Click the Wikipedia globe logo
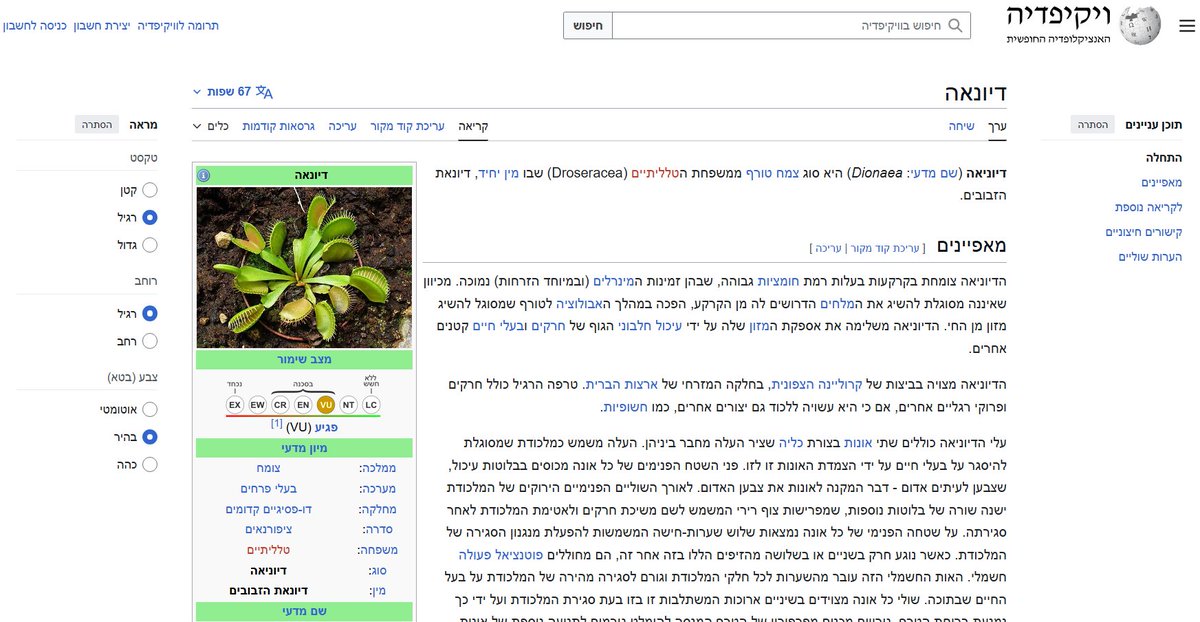The width and height of the screenshot is (1200, 622). tap(1140, 25)
